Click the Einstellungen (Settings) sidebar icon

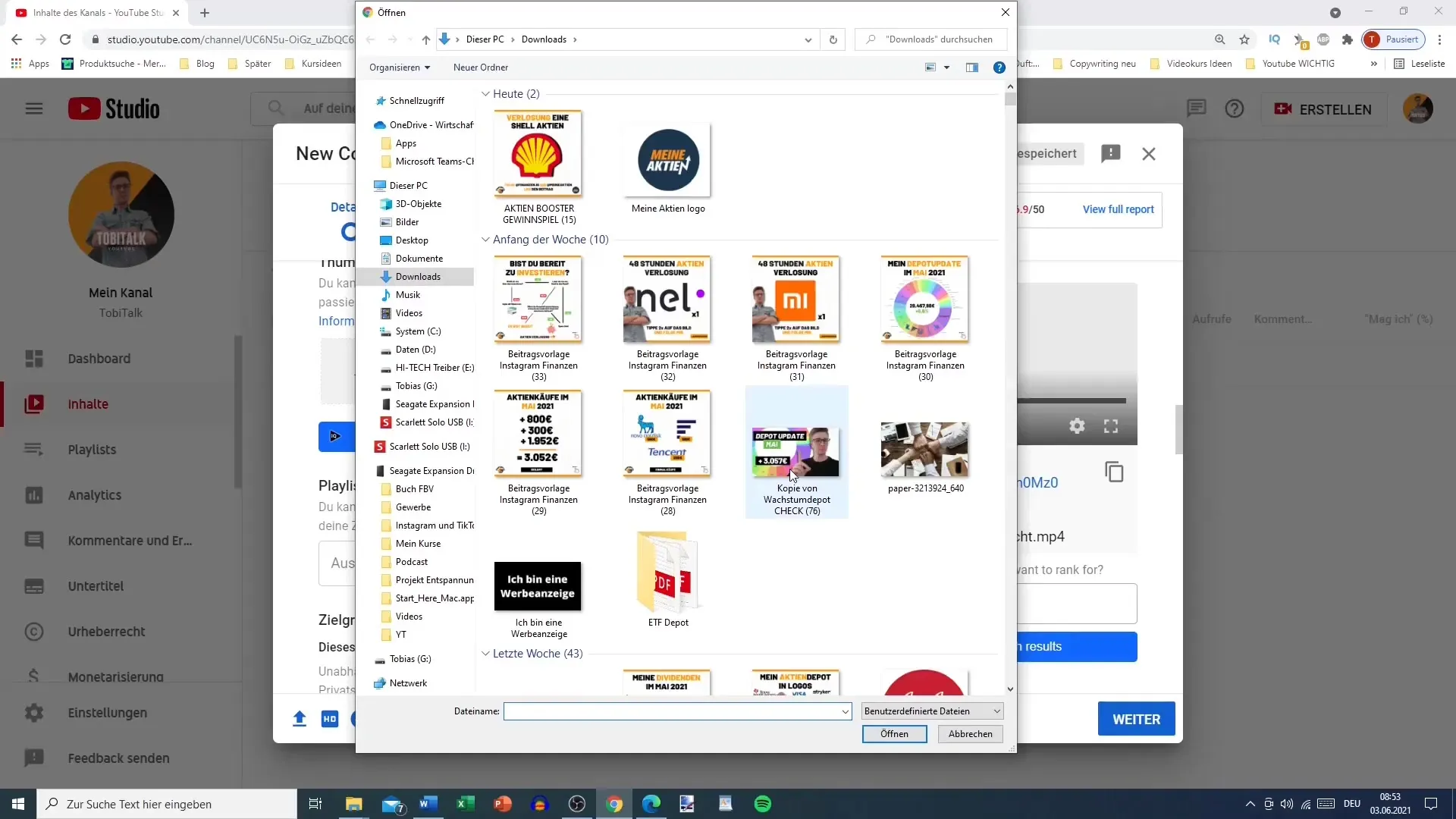coord(33,712)
